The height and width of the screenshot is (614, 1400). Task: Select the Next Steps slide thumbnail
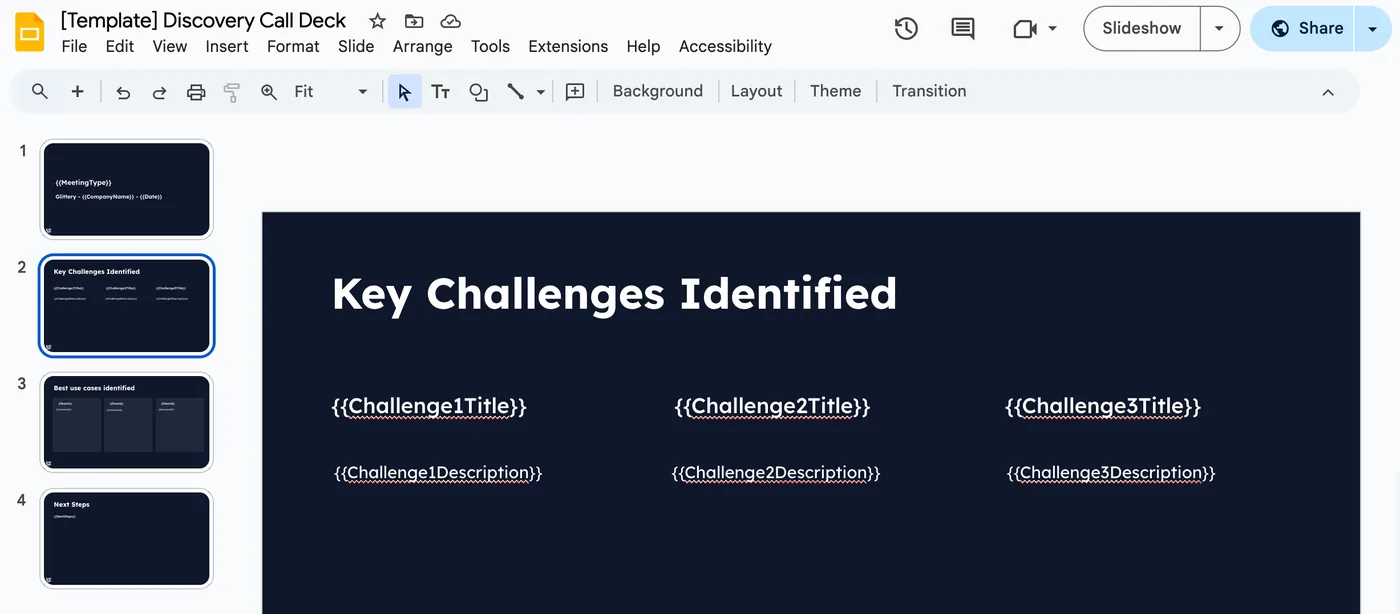click(126, 539)
